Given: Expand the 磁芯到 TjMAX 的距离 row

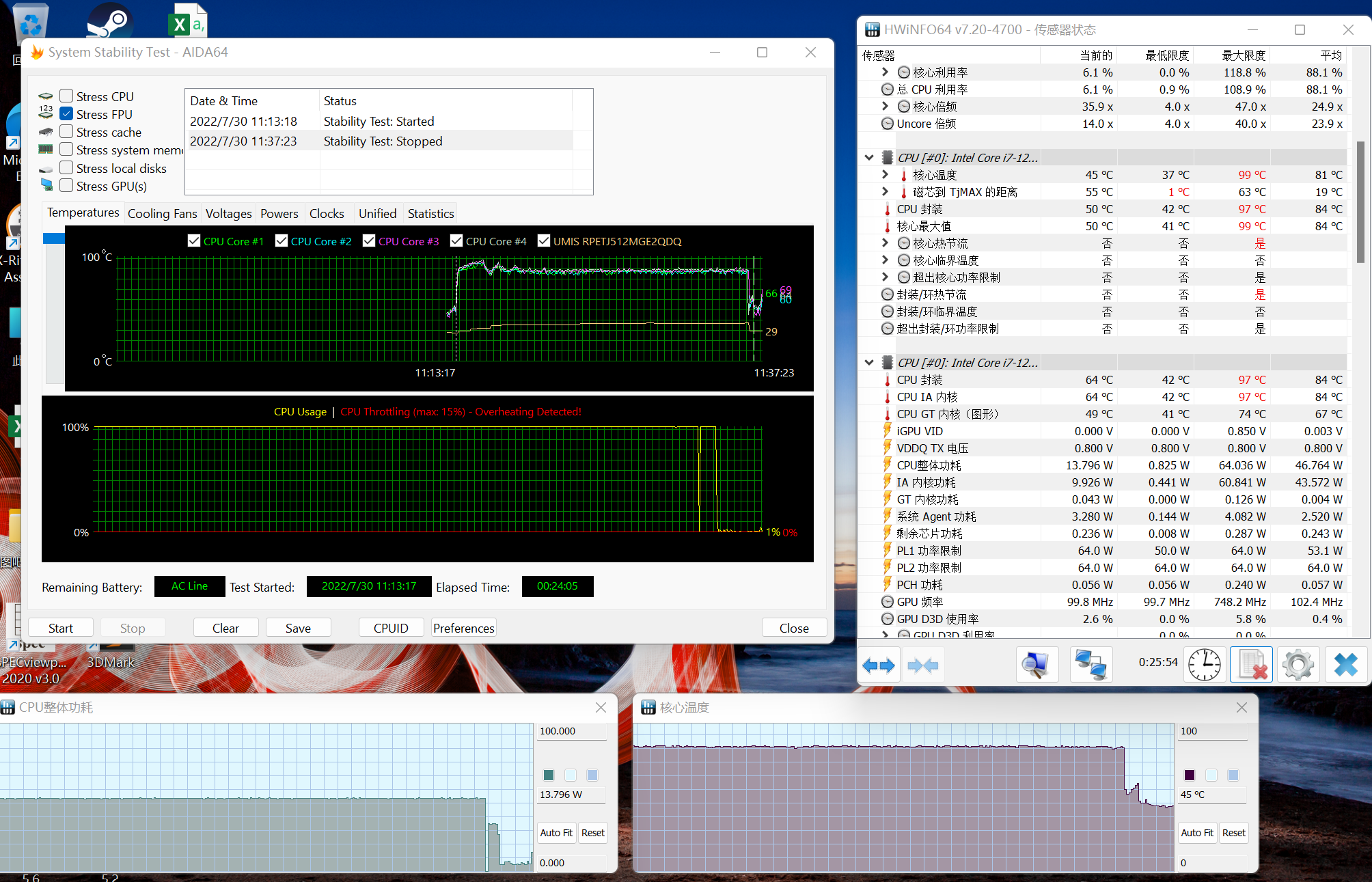Looking at the screenshot, I should coord(886,191).
